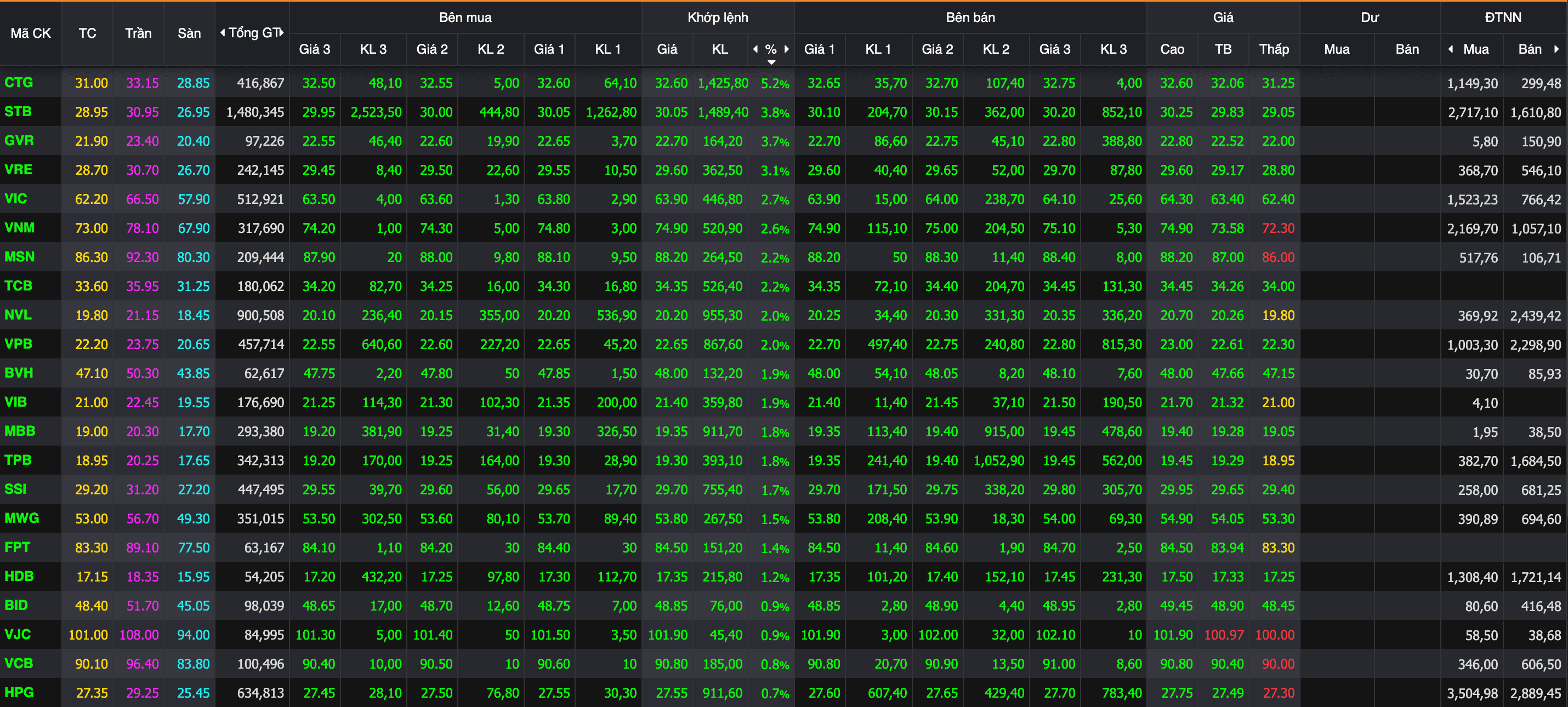
Task: Click the Cao price column header
Action: 1172,49
